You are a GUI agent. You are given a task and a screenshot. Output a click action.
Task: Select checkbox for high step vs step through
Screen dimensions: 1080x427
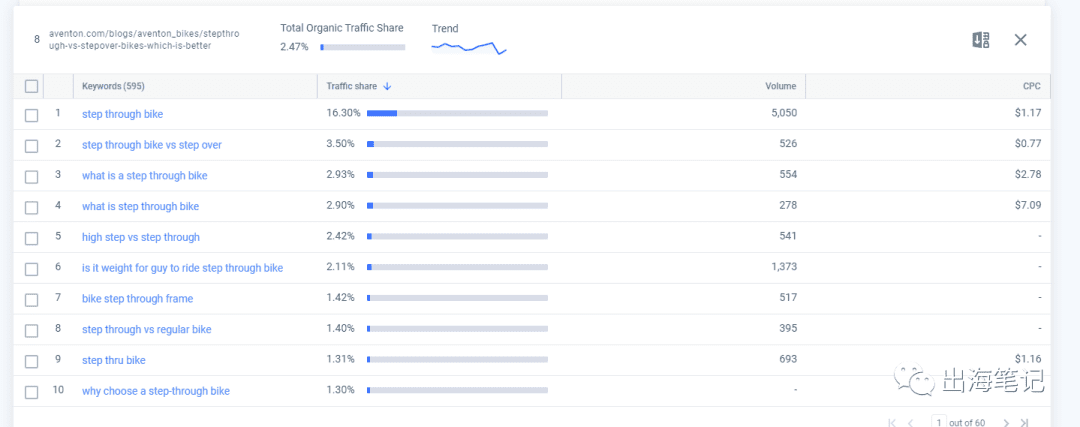31,238
